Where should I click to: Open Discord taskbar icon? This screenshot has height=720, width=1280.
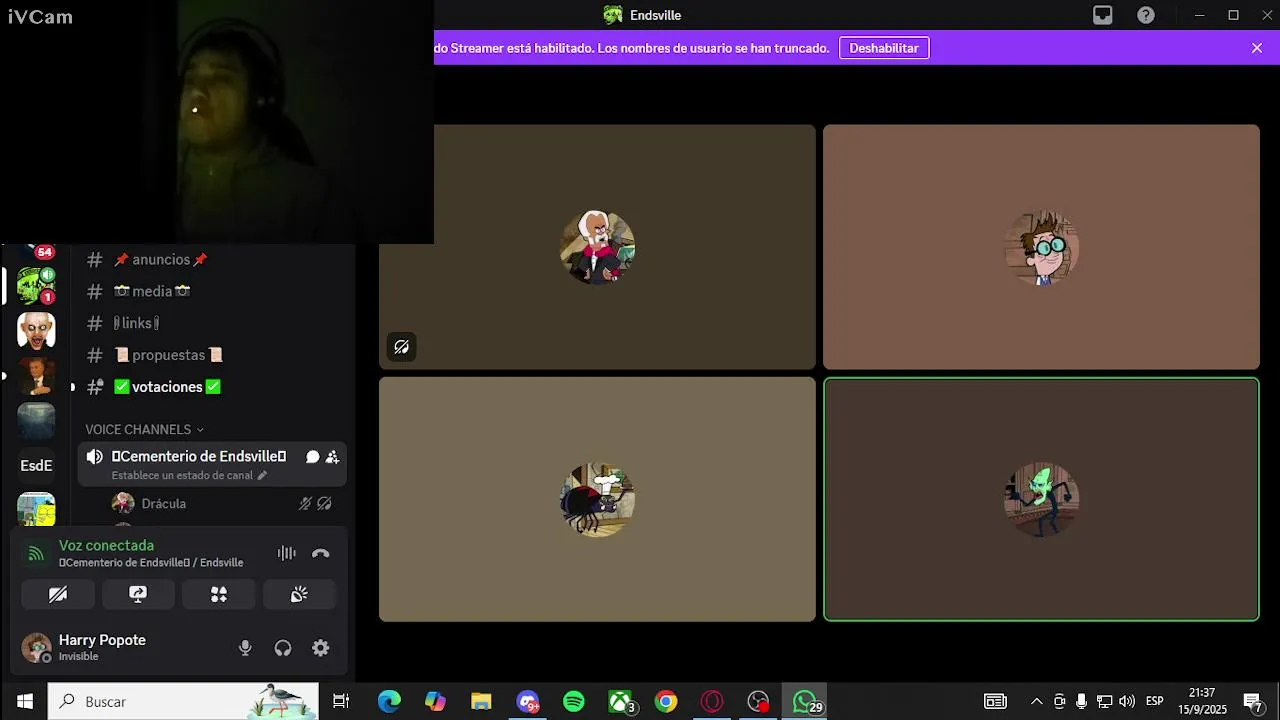click(x=528, y=701)
